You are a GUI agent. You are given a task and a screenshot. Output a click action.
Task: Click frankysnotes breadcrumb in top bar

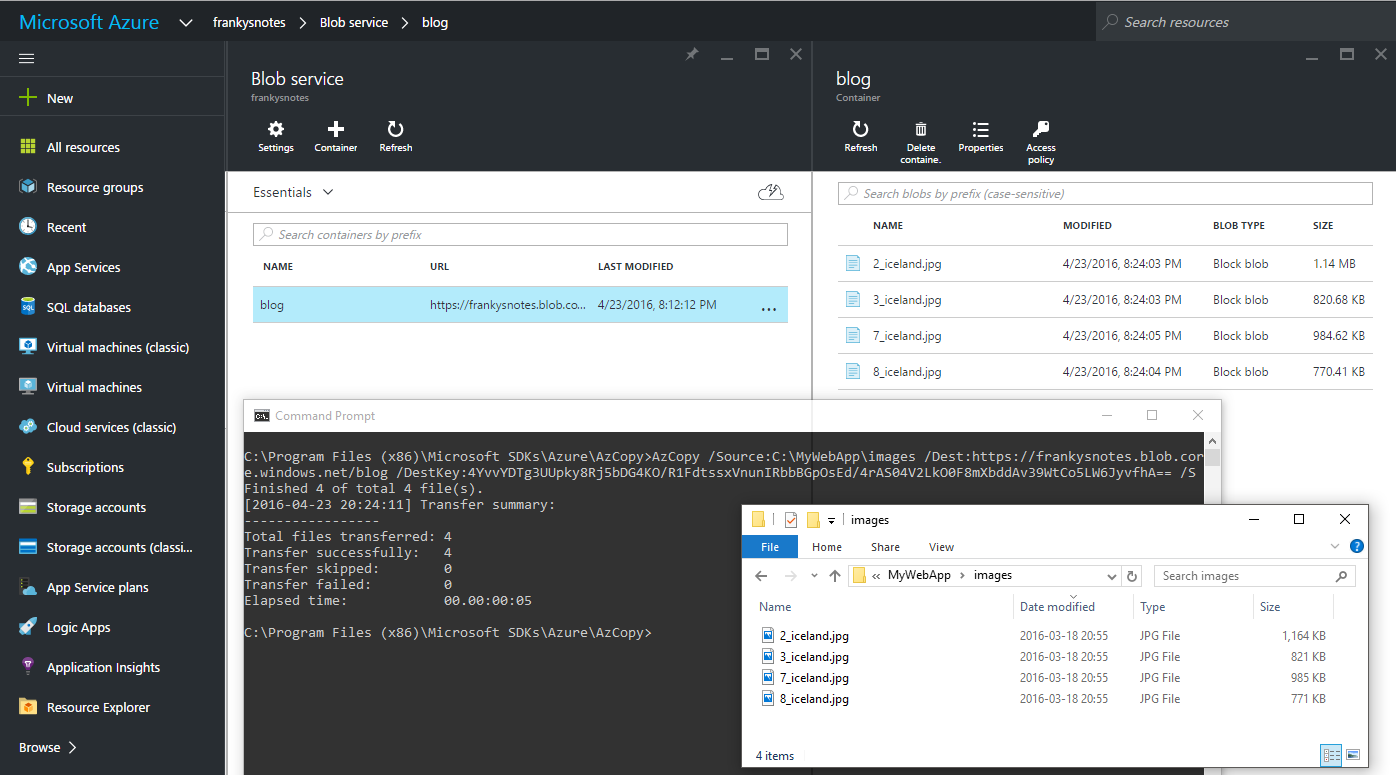[x=249, y=22]
